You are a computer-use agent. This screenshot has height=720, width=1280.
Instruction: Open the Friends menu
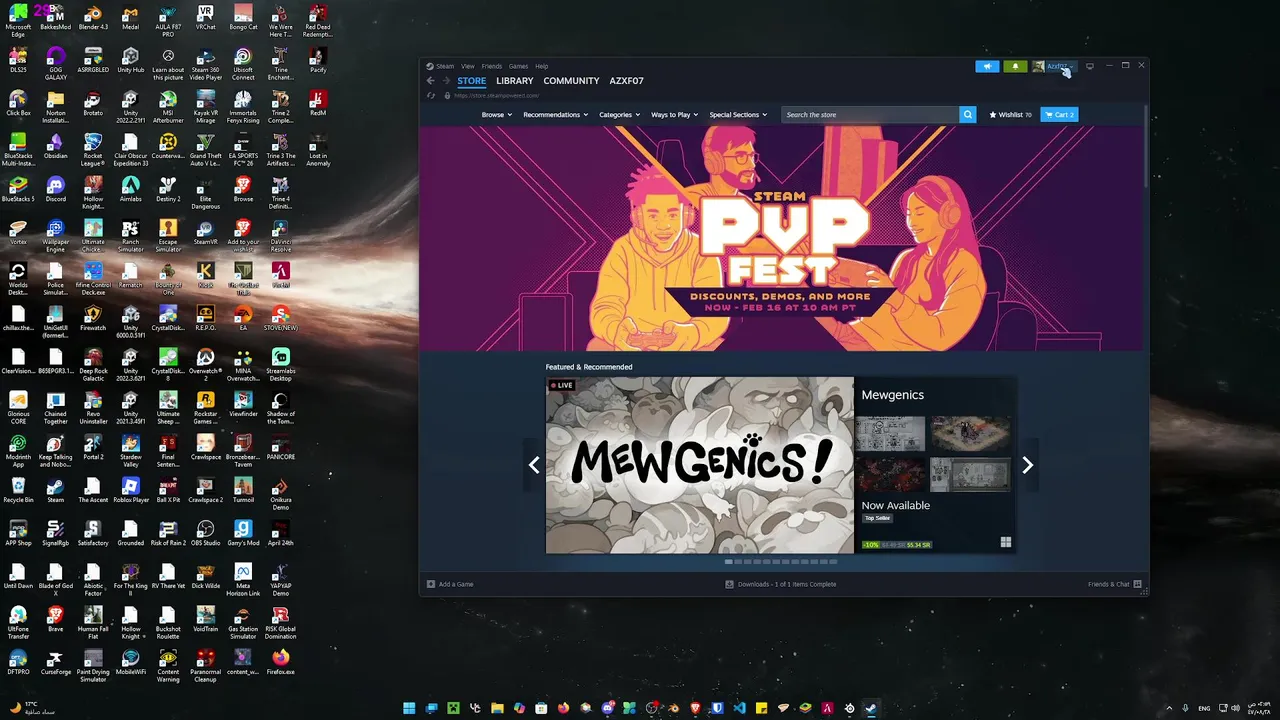[x=492, y=66]
